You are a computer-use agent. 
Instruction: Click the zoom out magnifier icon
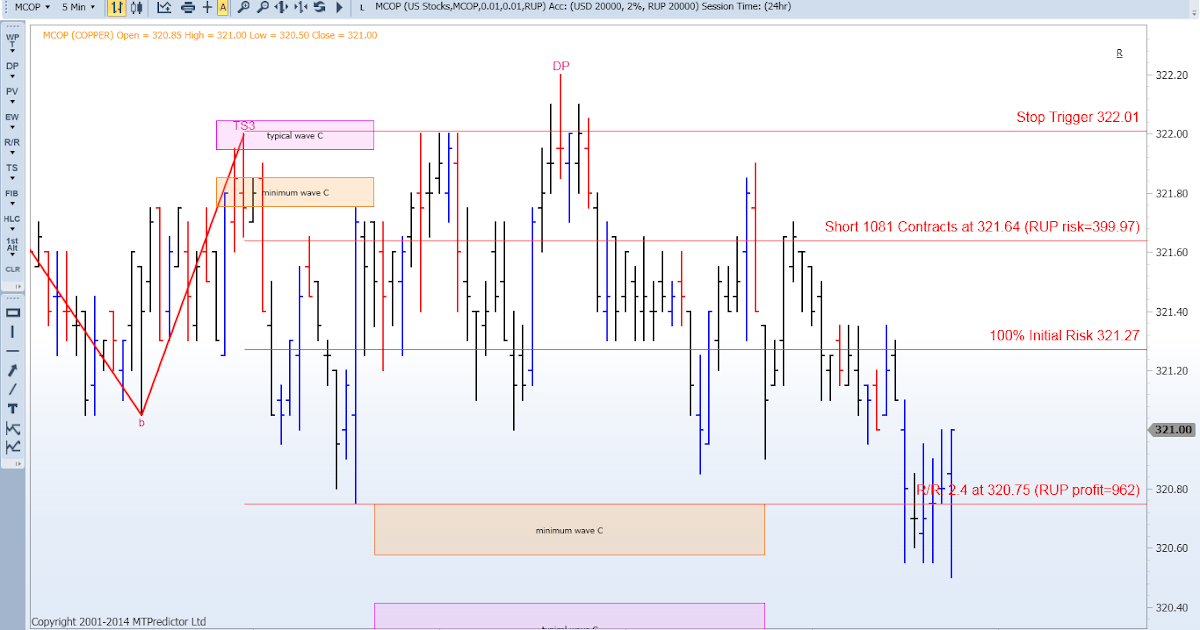coord(263,9)
